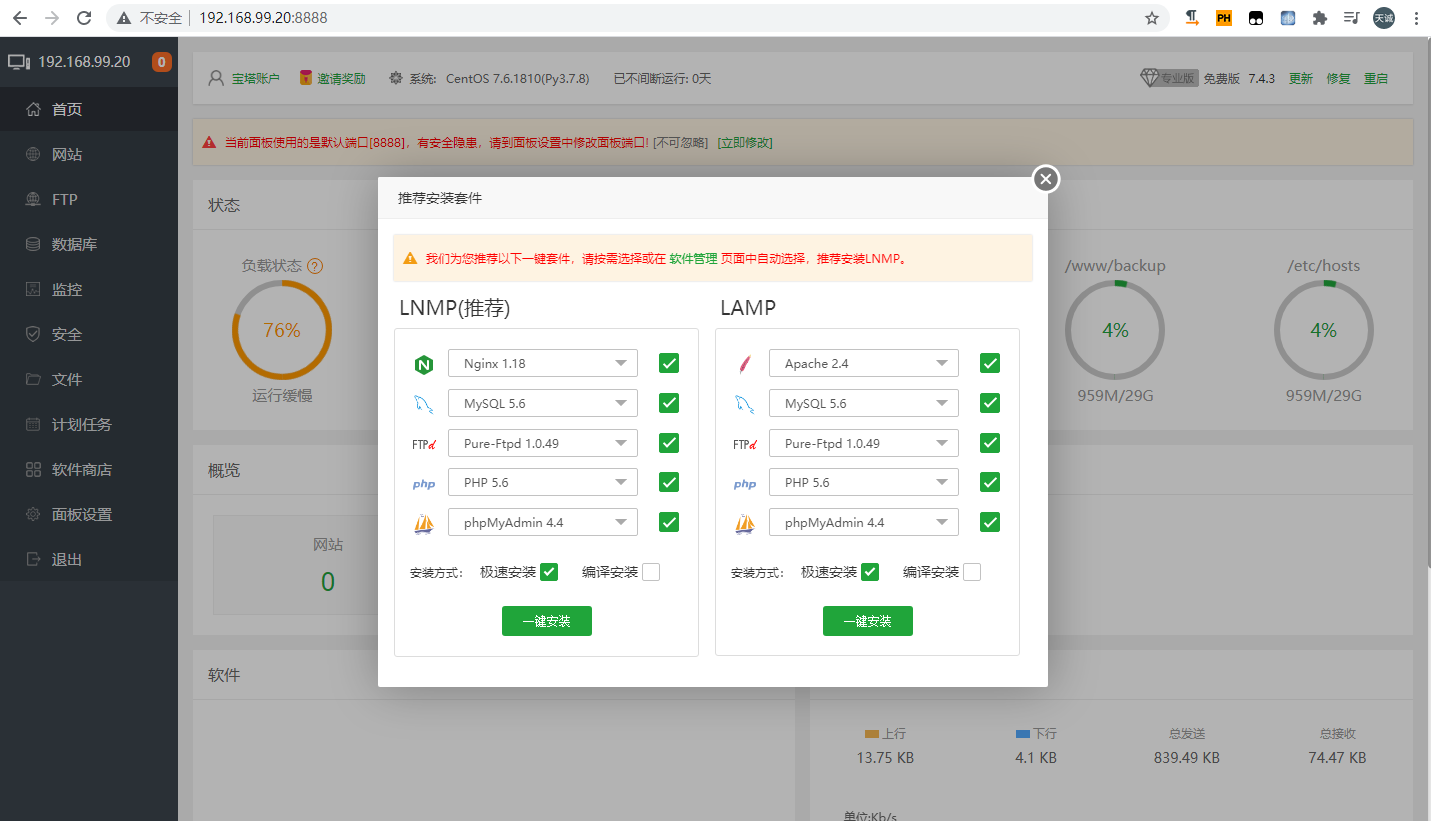Open the browser extensions puzzle icon
1431x821 pixels.
[1320, 18]
